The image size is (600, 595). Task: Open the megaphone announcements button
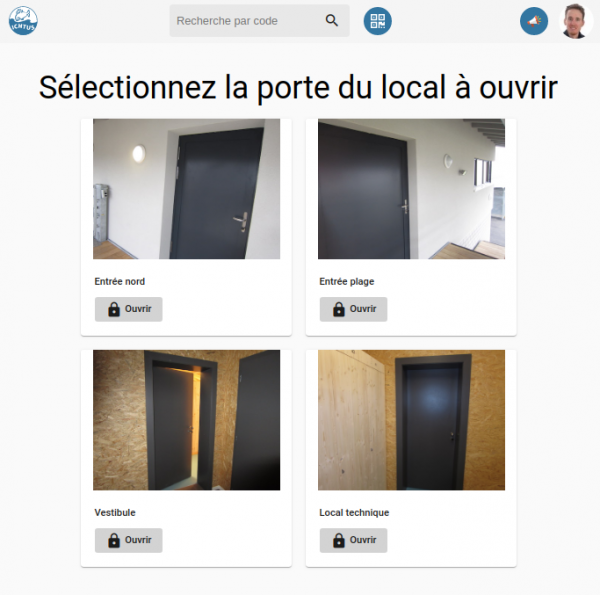coord(534,21)
